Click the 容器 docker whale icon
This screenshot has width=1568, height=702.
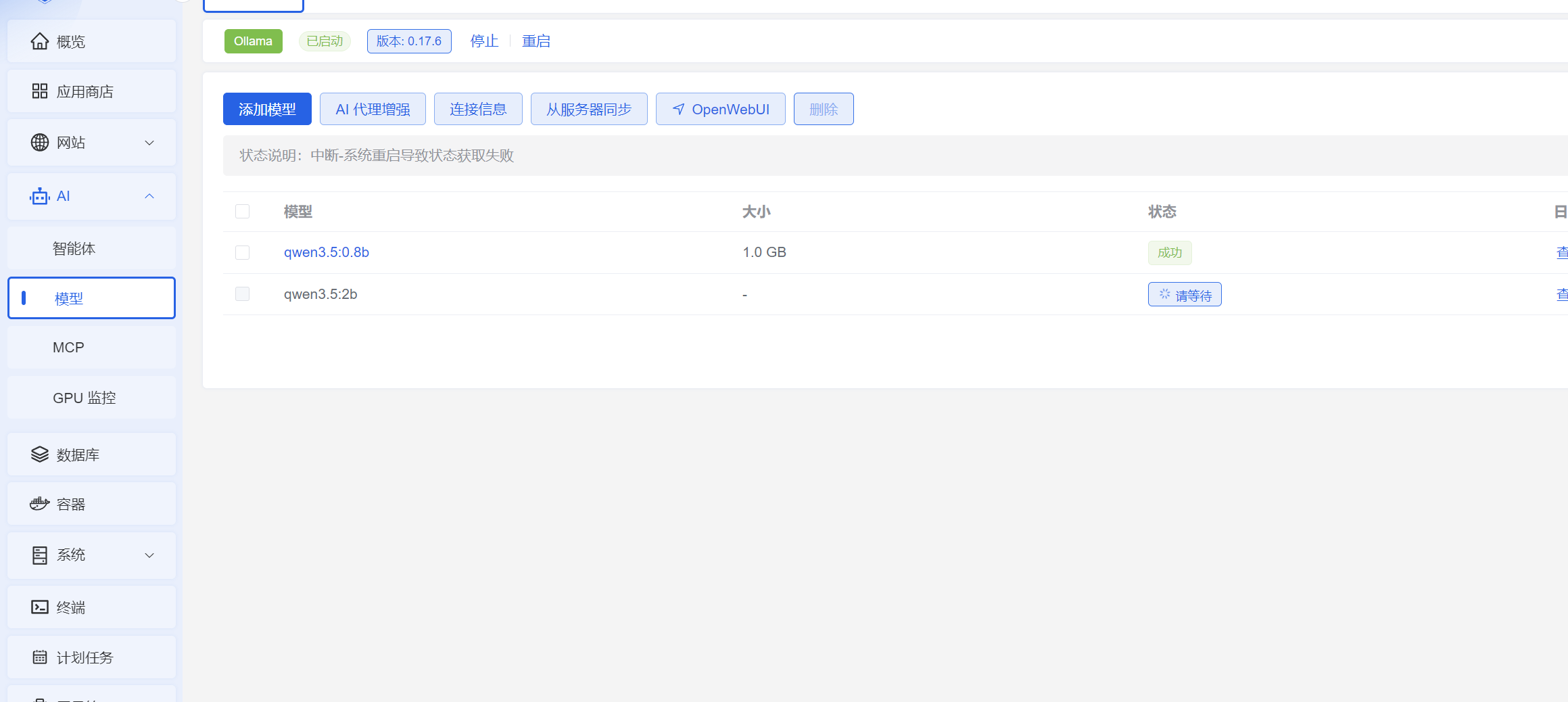40,504
